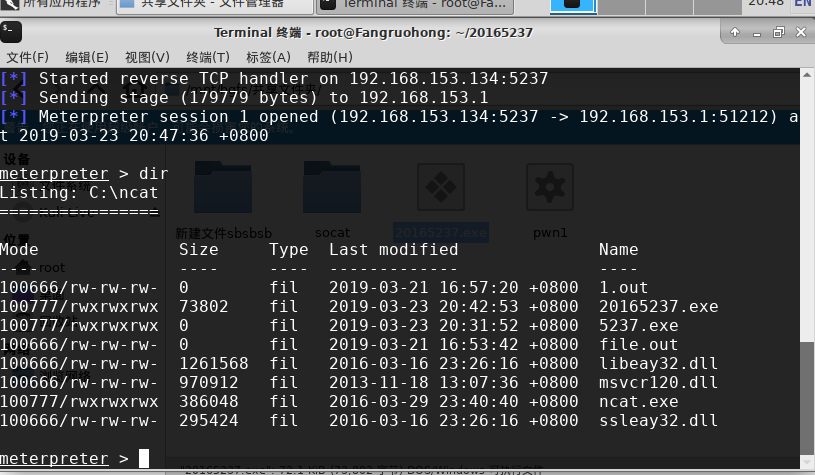Switch to the Terminal 终端 taskbar window

point(415,5)
